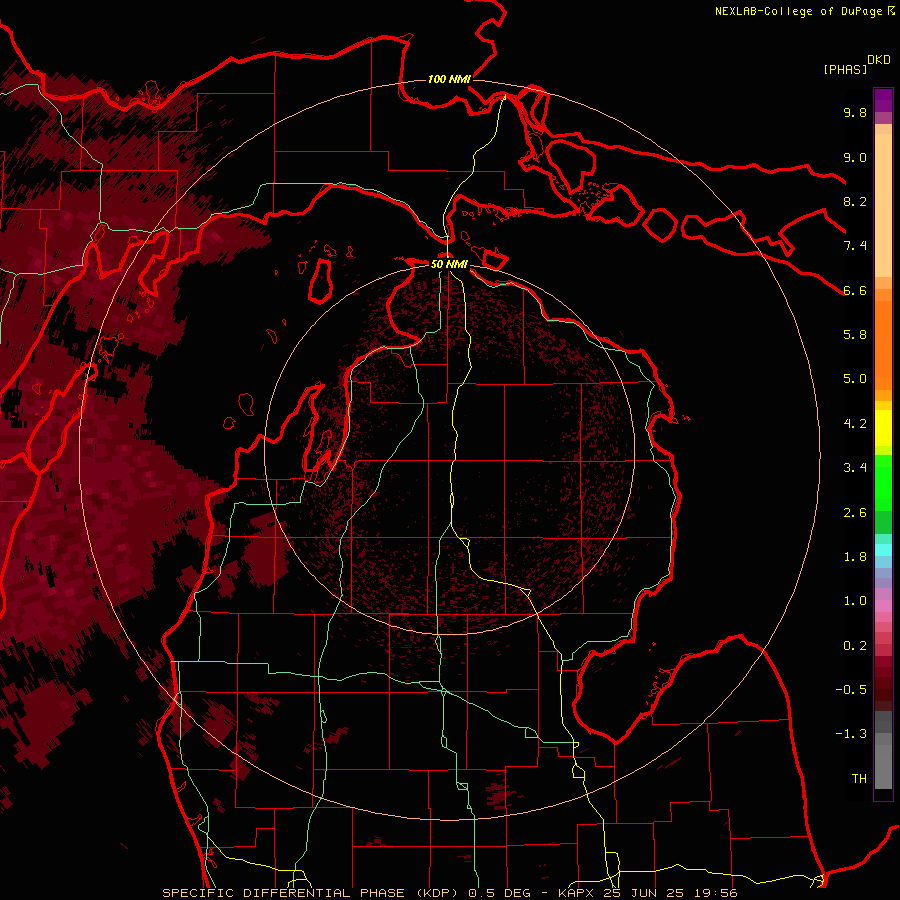
Task: Select the 2.6 scale value
Action: pos(855,513)
